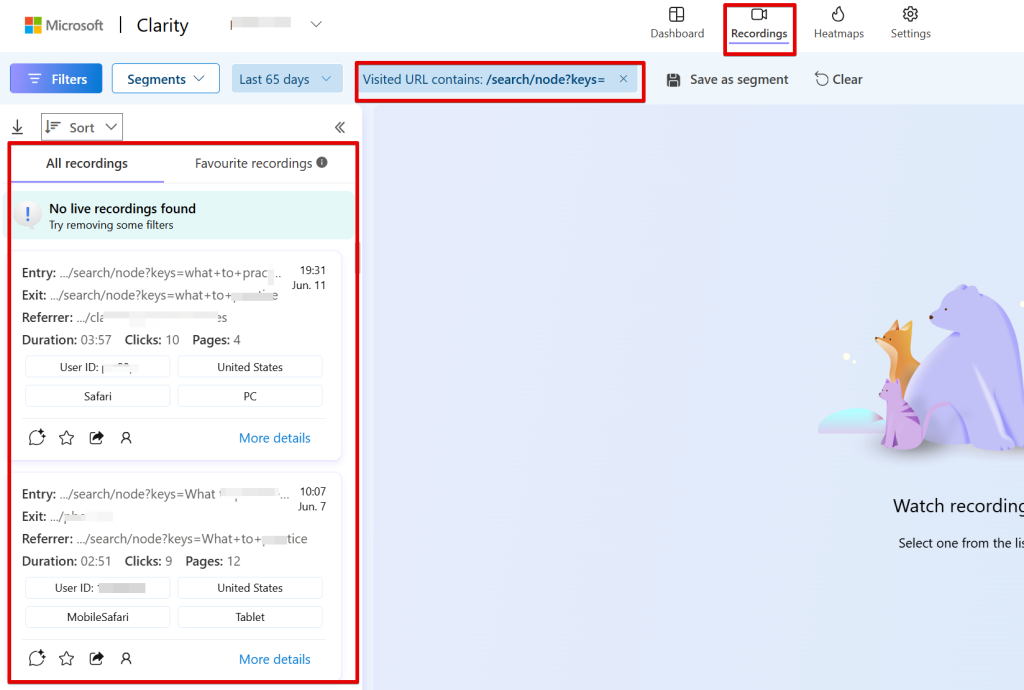Viewport: 1024px width, 690px height.
Task: Open the Heatmaps tab
Action: coord(839,24)
